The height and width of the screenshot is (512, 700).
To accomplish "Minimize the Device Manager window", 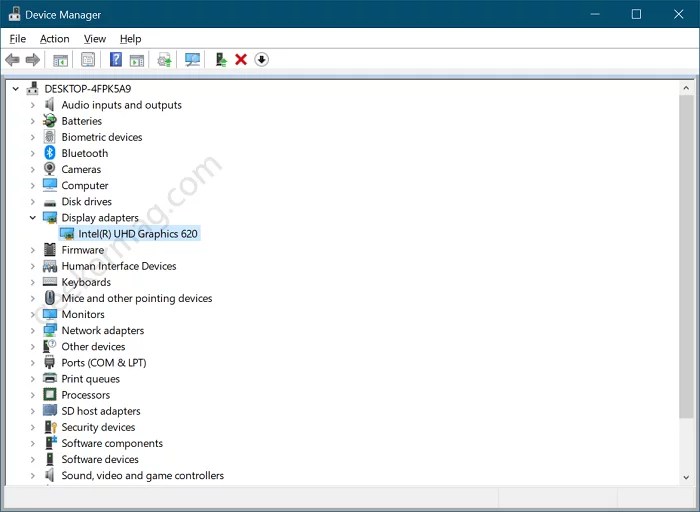I will click(x=595, y=14).
